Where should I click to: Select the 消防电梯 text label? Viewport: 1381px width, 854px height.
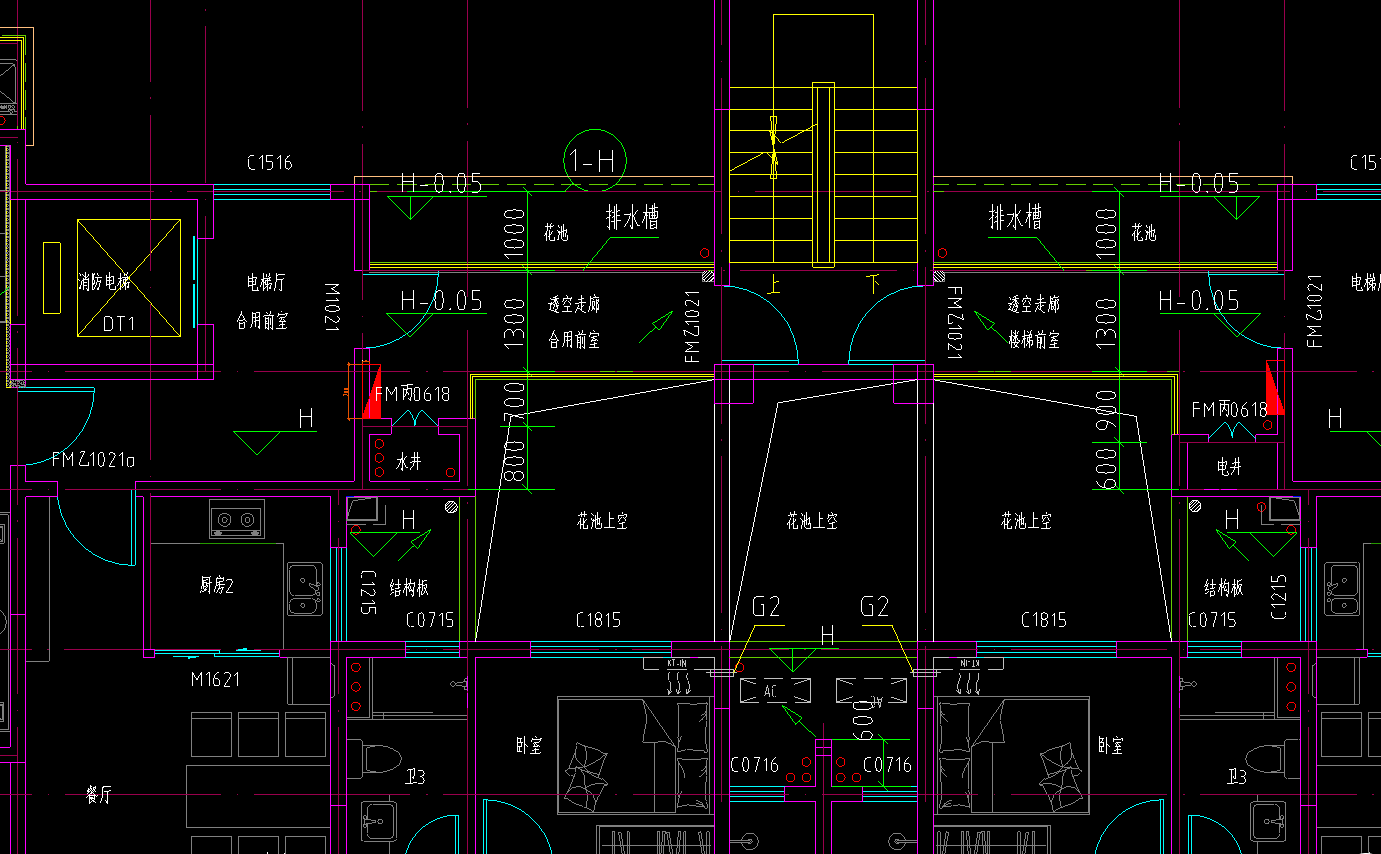104,282
